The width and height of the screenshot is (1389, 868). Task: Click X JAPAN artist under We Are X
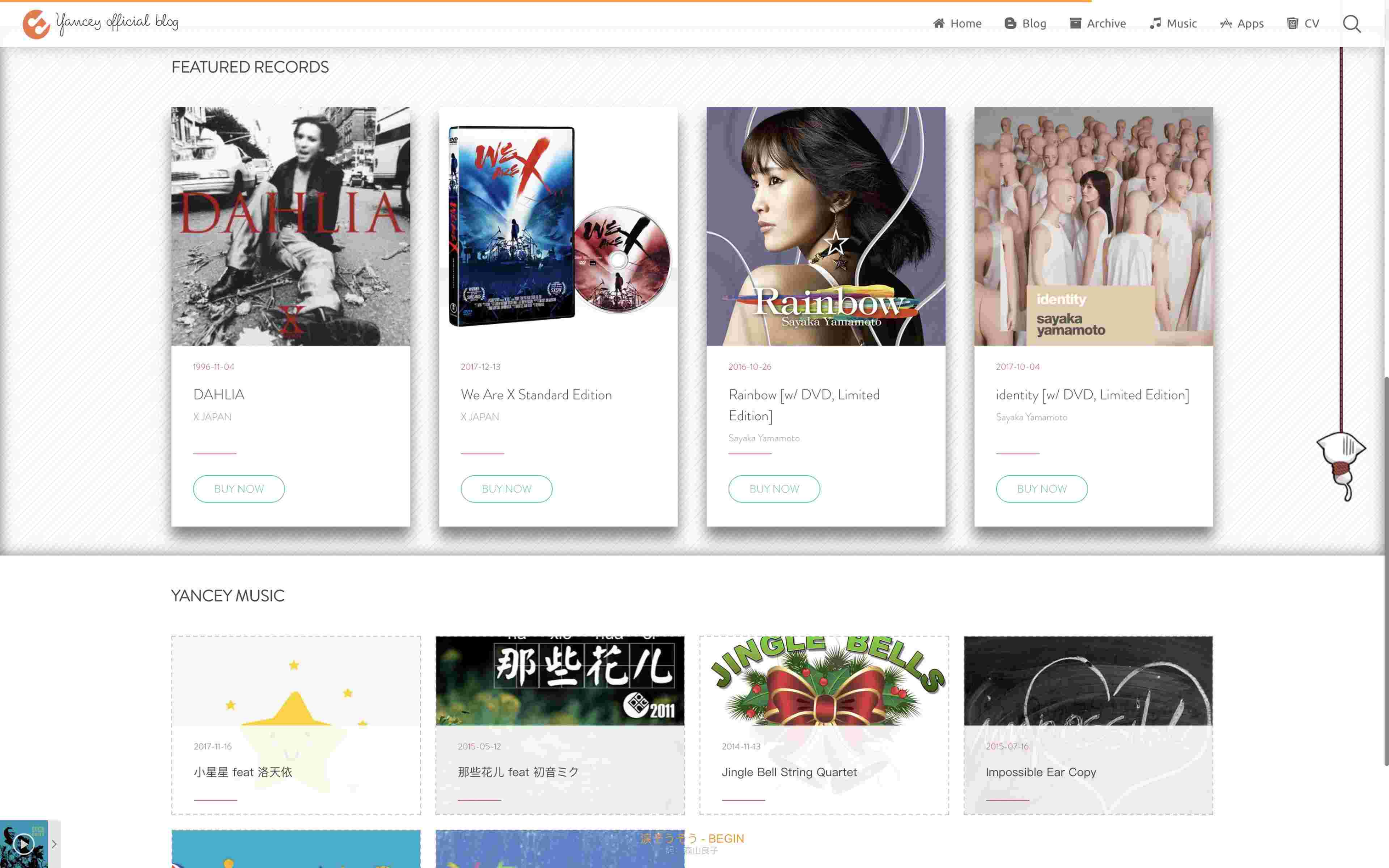pos(480,417)
